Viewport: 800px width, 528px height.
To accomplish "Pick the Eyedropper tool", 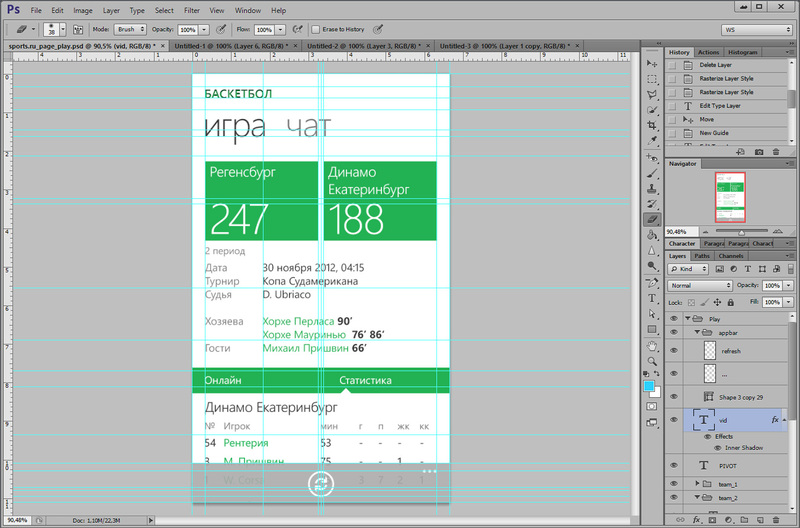I will pos(652,141).
